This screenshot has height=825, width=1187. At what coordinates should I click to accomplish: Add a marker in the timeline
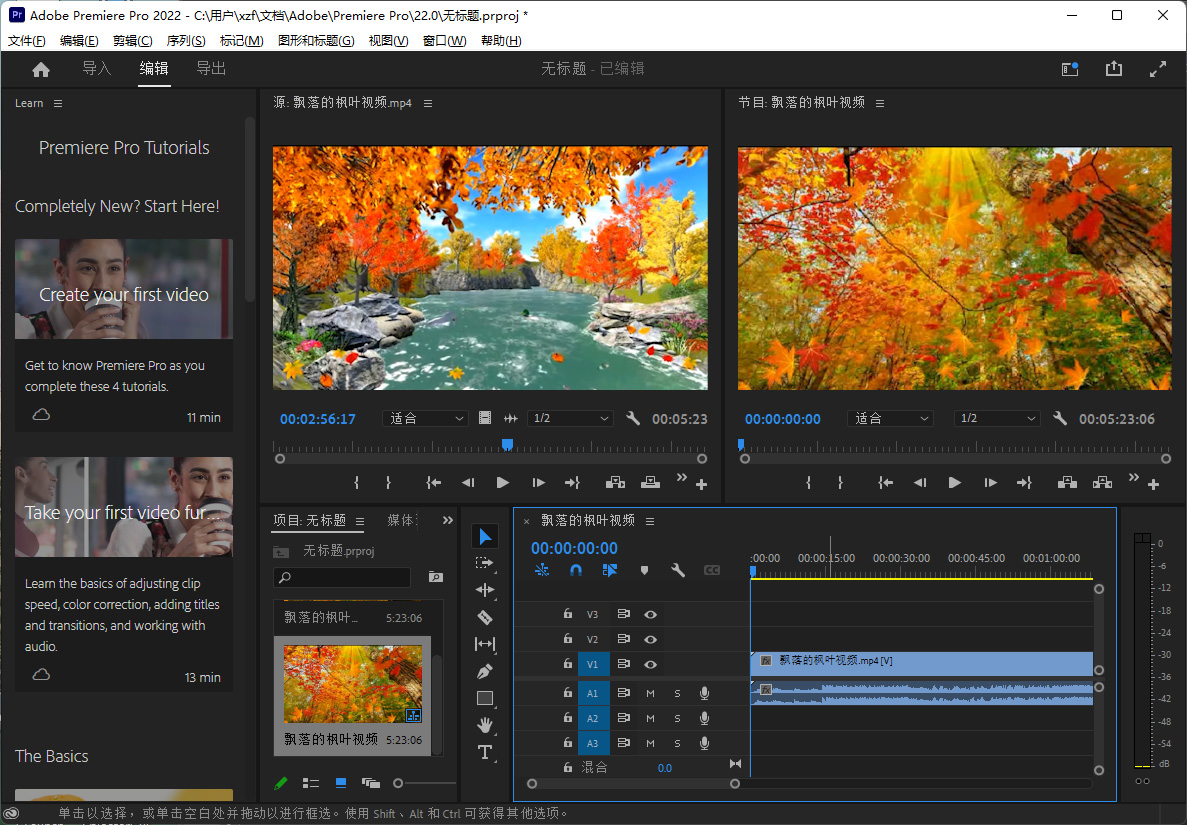pos(644,570)
